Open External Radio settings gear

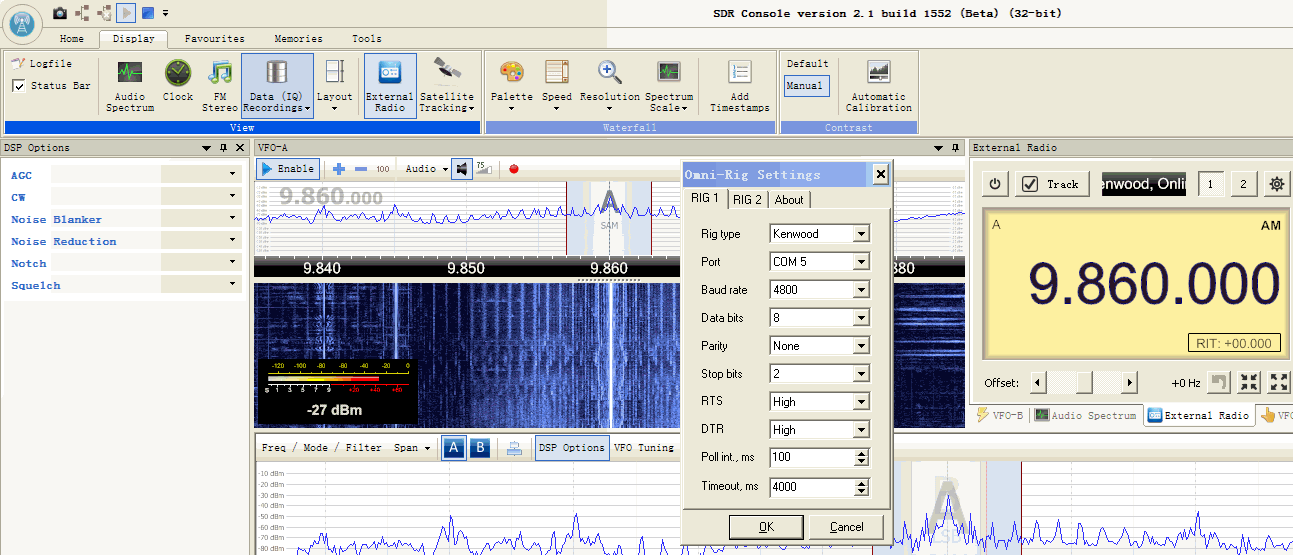(x=1276, y=184)
